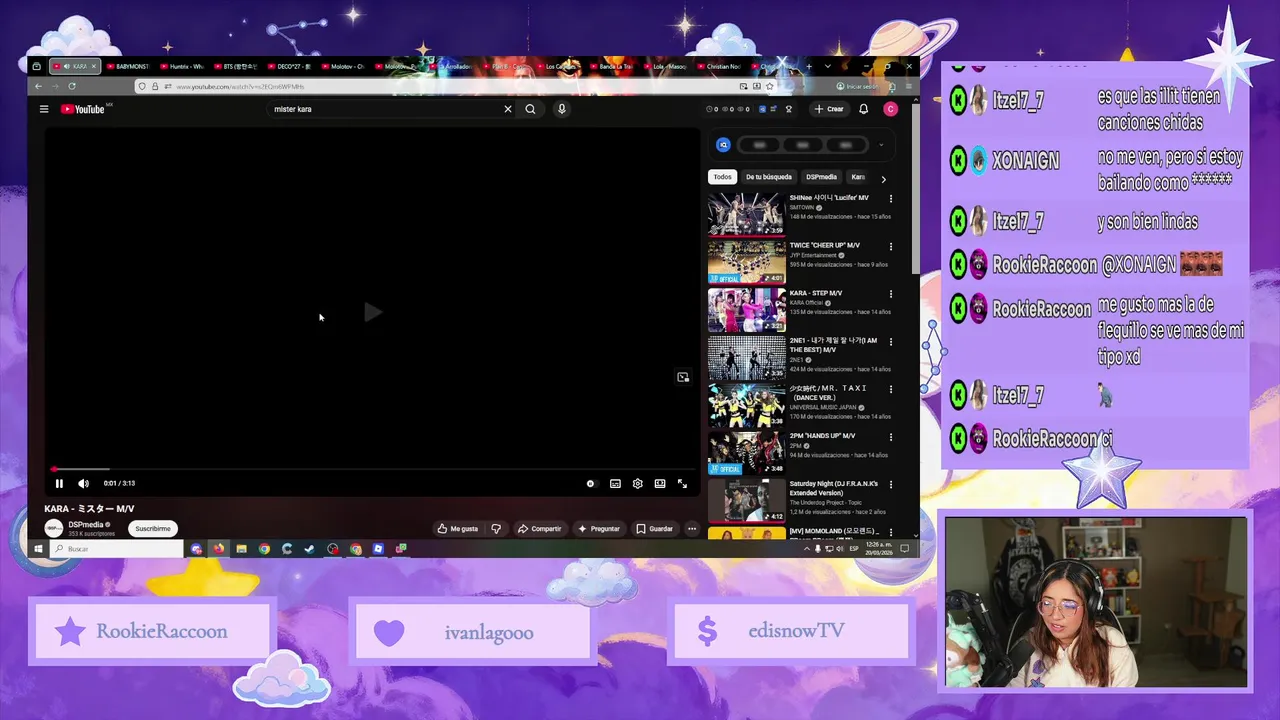1280x720 pixels.
Task: Open the 2NE1 'I AM THE BEST' video title
Action: coord(832,345)
